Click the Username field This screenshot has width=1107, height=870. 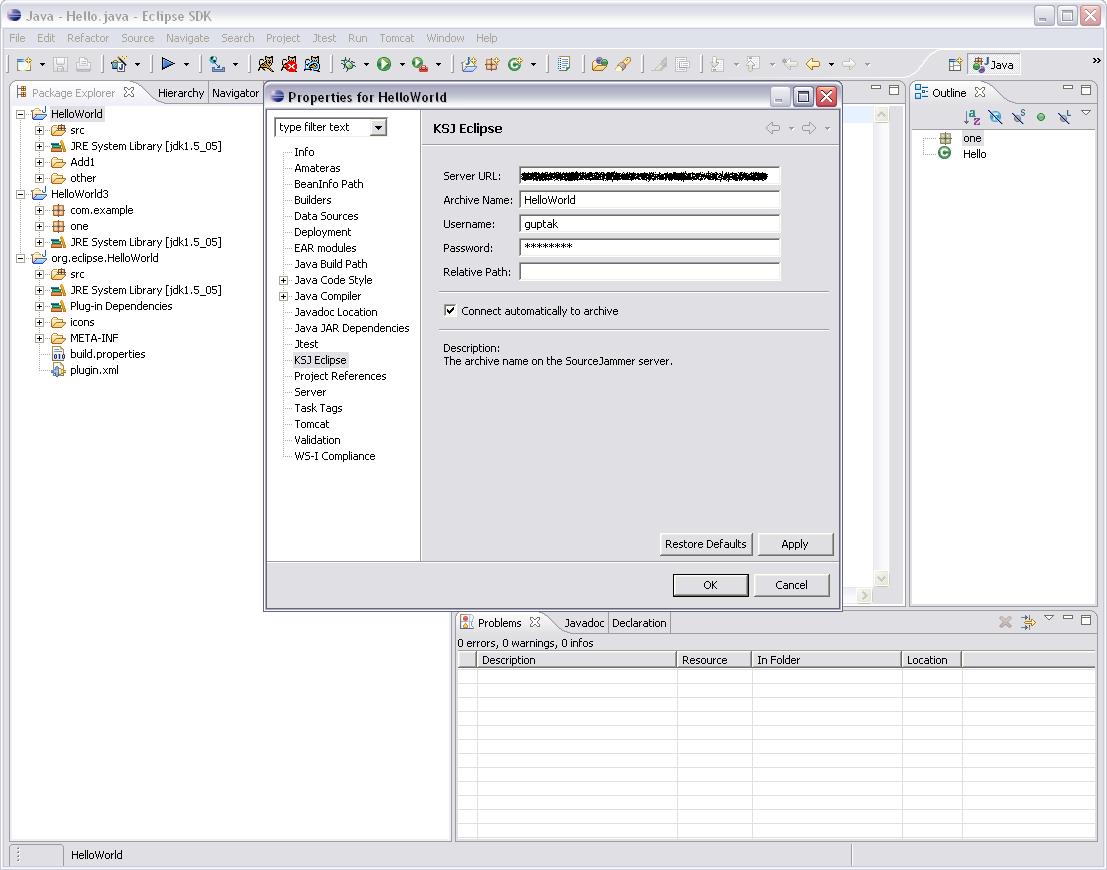[x=650, y=224]
